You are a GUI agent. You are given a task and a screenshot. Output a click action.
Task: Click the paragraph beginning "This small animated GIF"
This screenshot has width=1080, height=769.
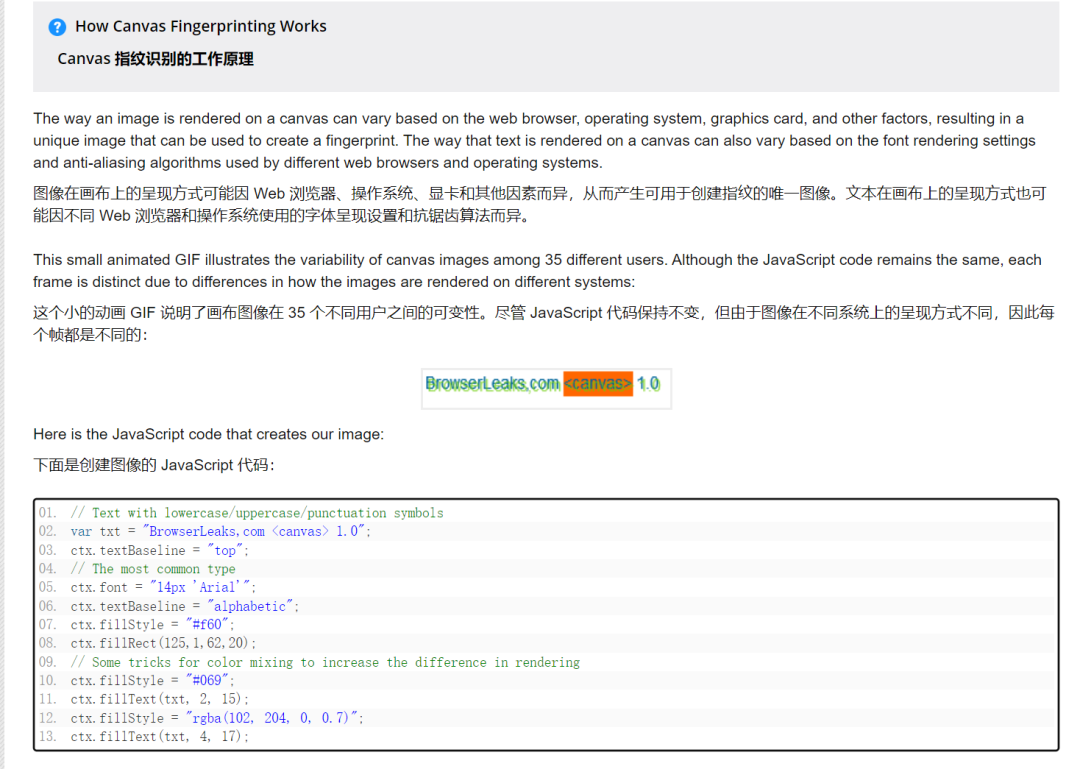pos(537,271)
